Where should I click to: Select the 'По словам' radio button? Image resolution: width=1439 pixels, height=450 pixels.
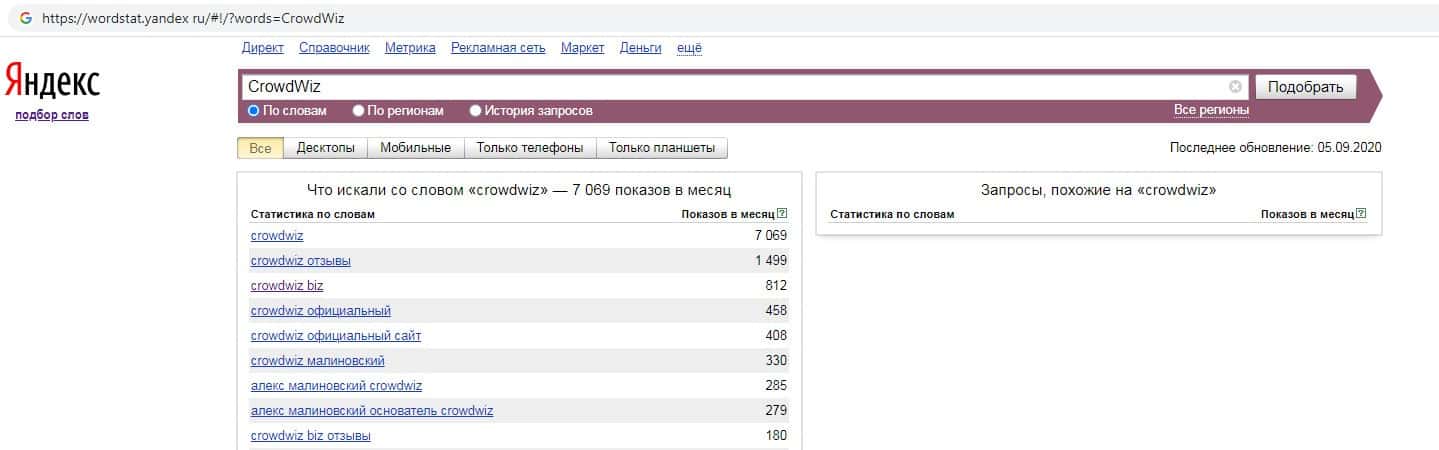(x=254, y=111)
